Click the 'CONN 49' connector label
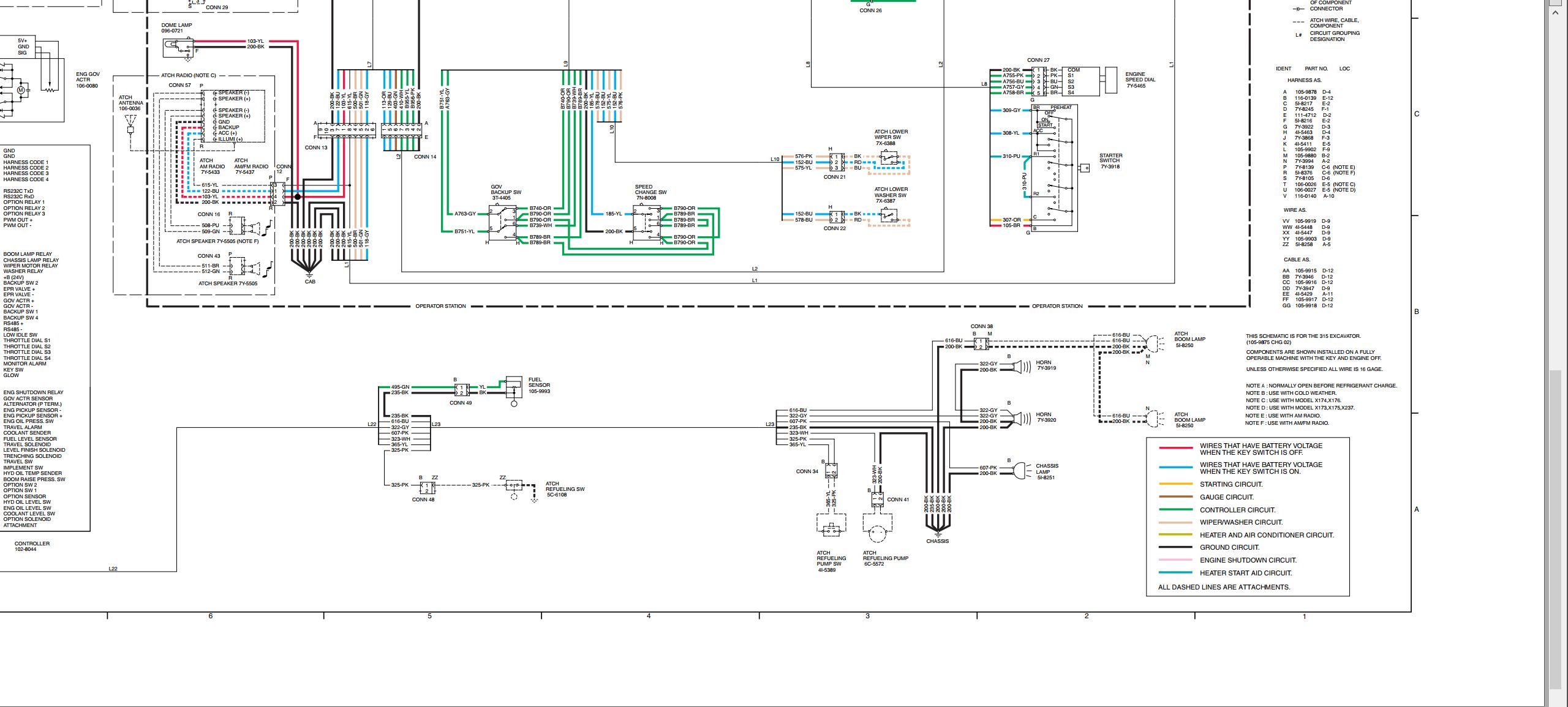 coord(461,403)
